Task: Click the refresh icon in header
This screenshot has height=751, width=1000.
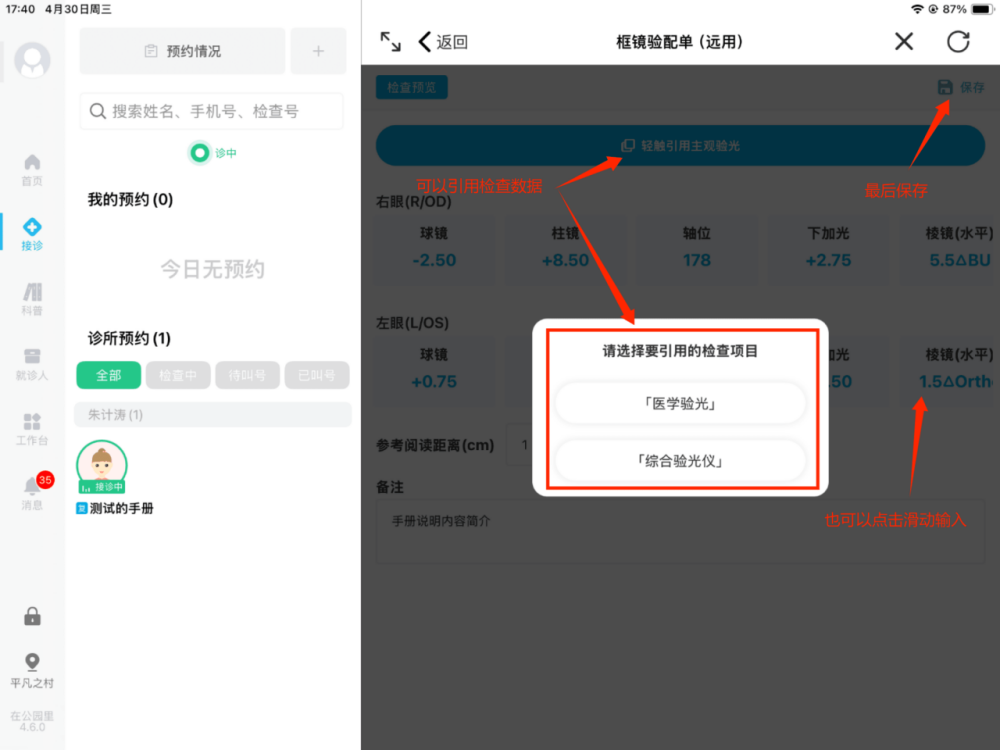Action: [958, 41]
